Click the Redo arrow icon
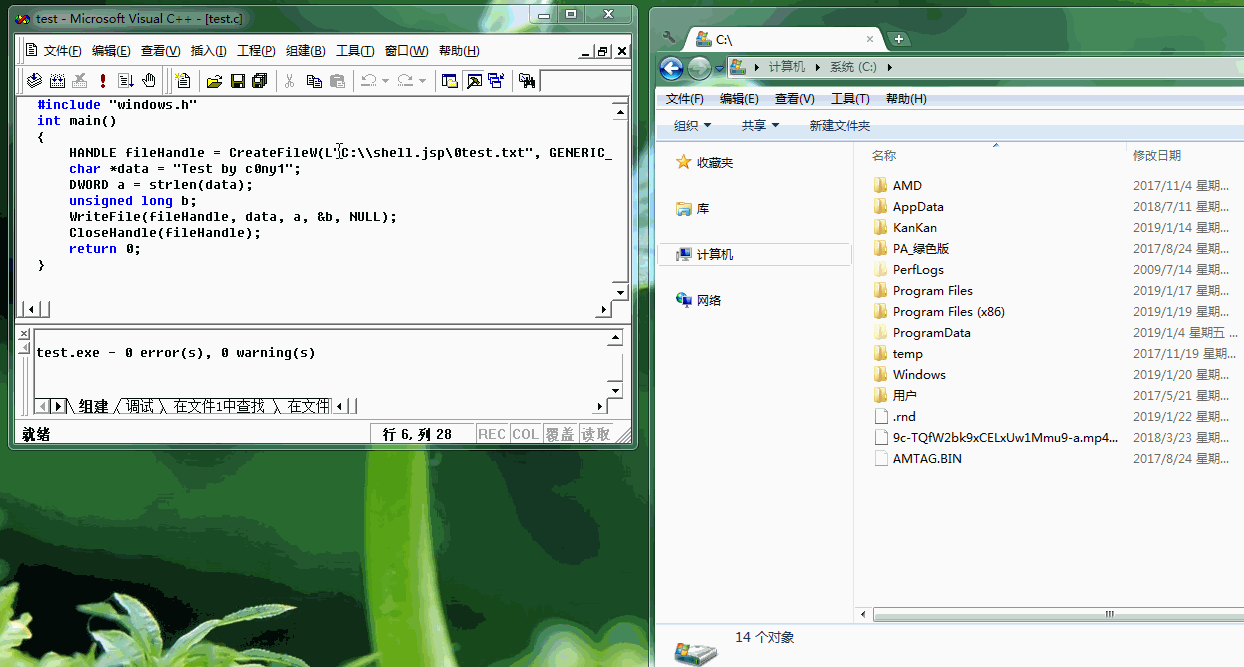The height and width of the screenshot is (667, 1244). click(404, 81)
